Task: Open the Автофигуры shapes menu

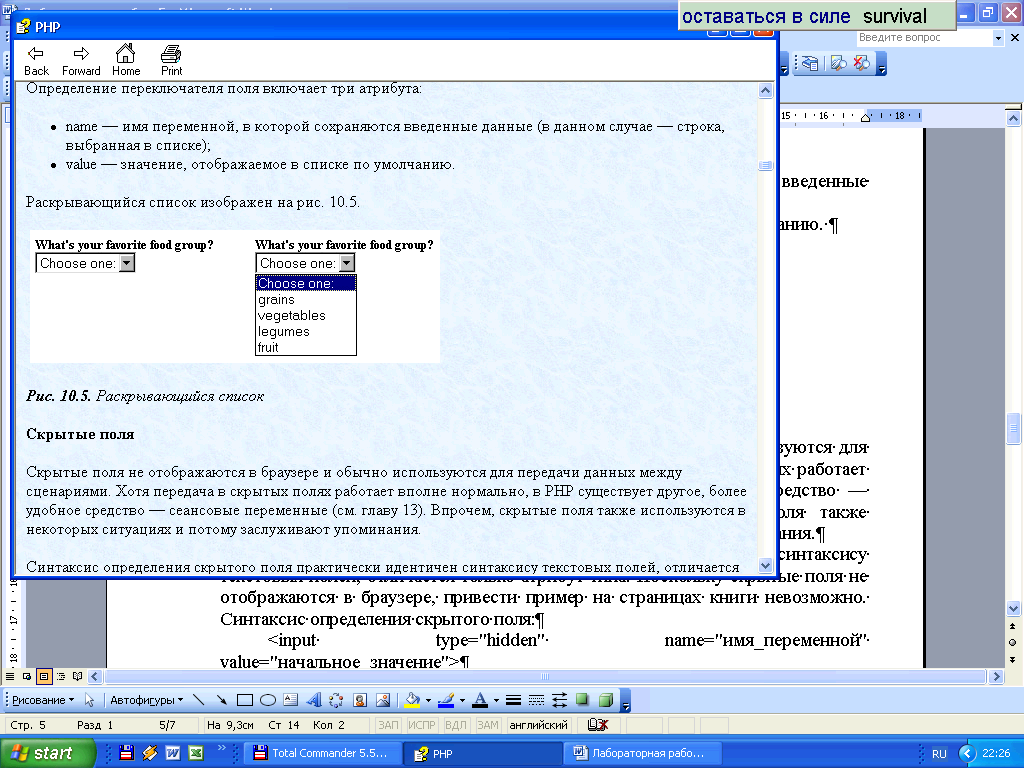Action: coord(146,700)
